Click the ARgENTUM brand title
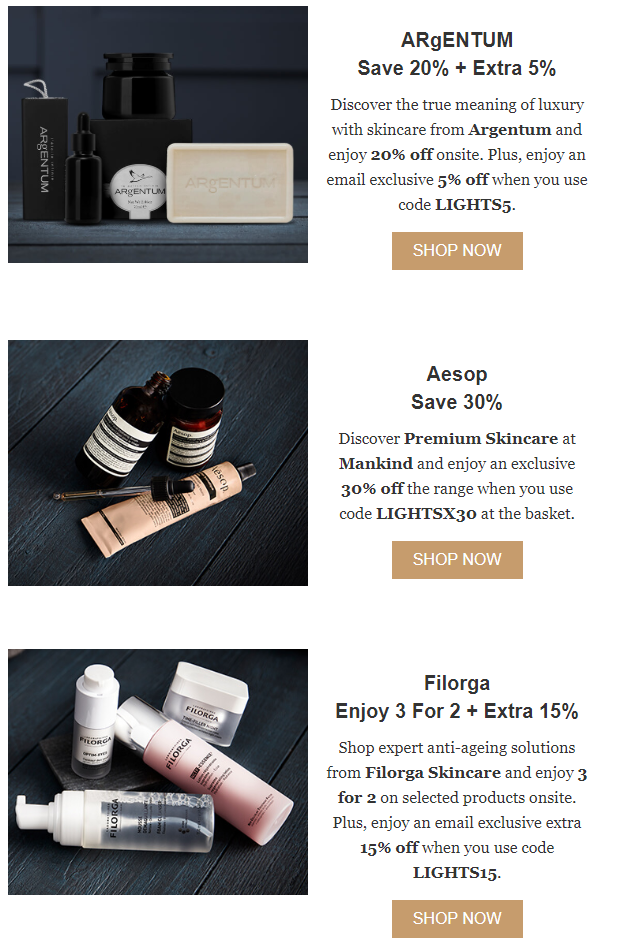 (456, 40)
